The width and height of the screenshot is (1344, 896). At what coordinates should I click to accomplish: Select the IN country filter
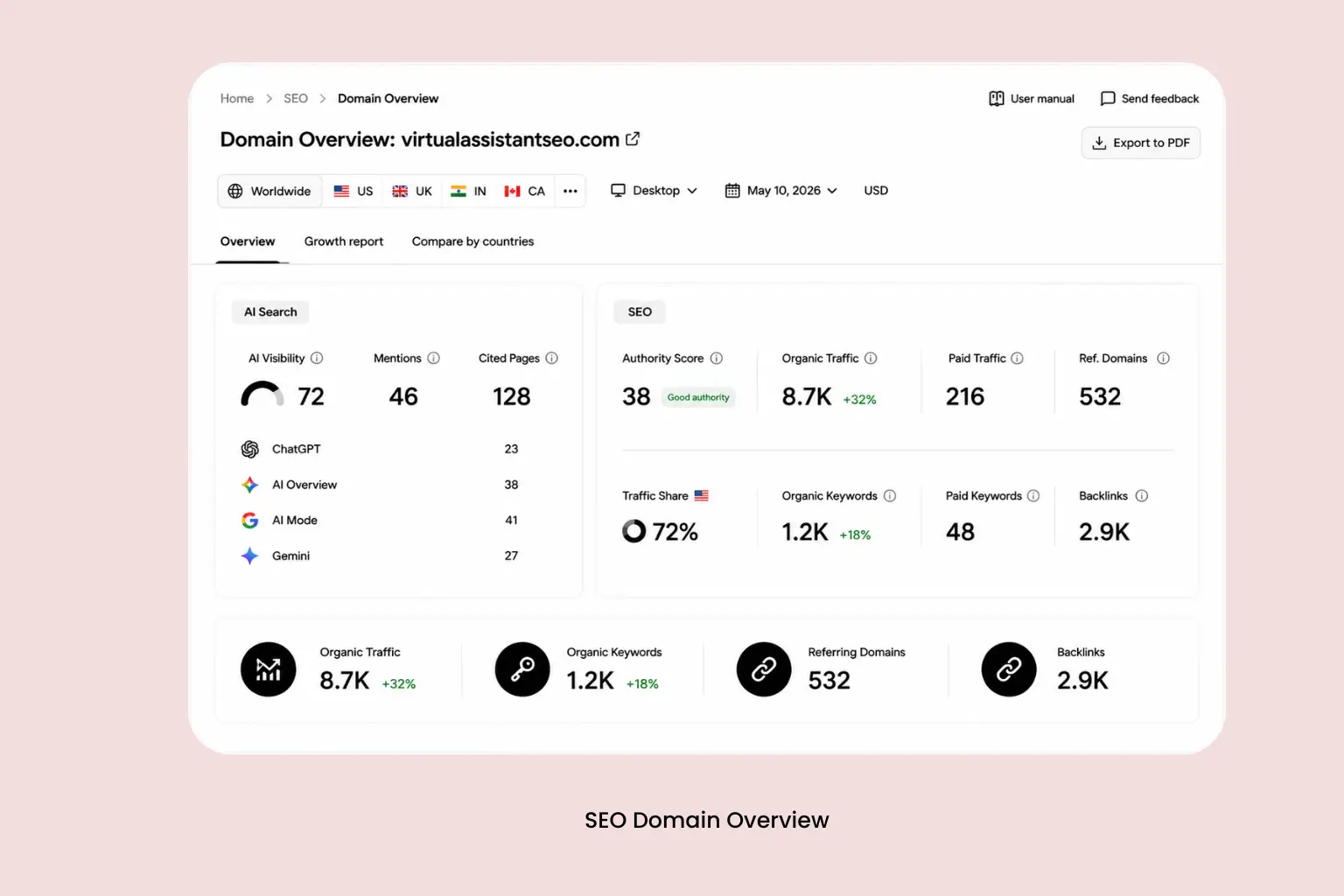tap(468, 191)
